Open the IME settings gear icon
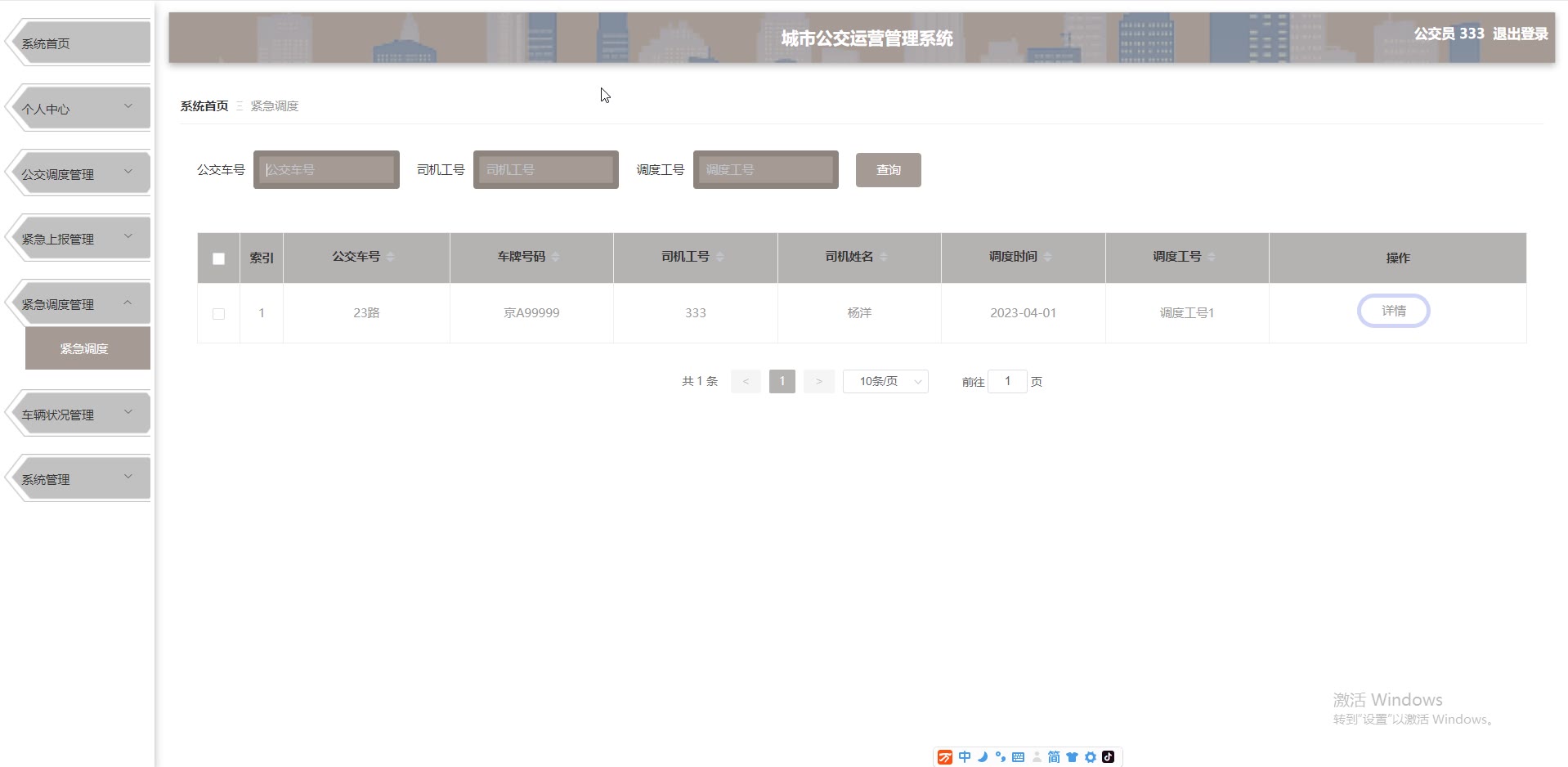Image resolution: width=1568 pixels, height=767 pixels. tap(1090, 757)
